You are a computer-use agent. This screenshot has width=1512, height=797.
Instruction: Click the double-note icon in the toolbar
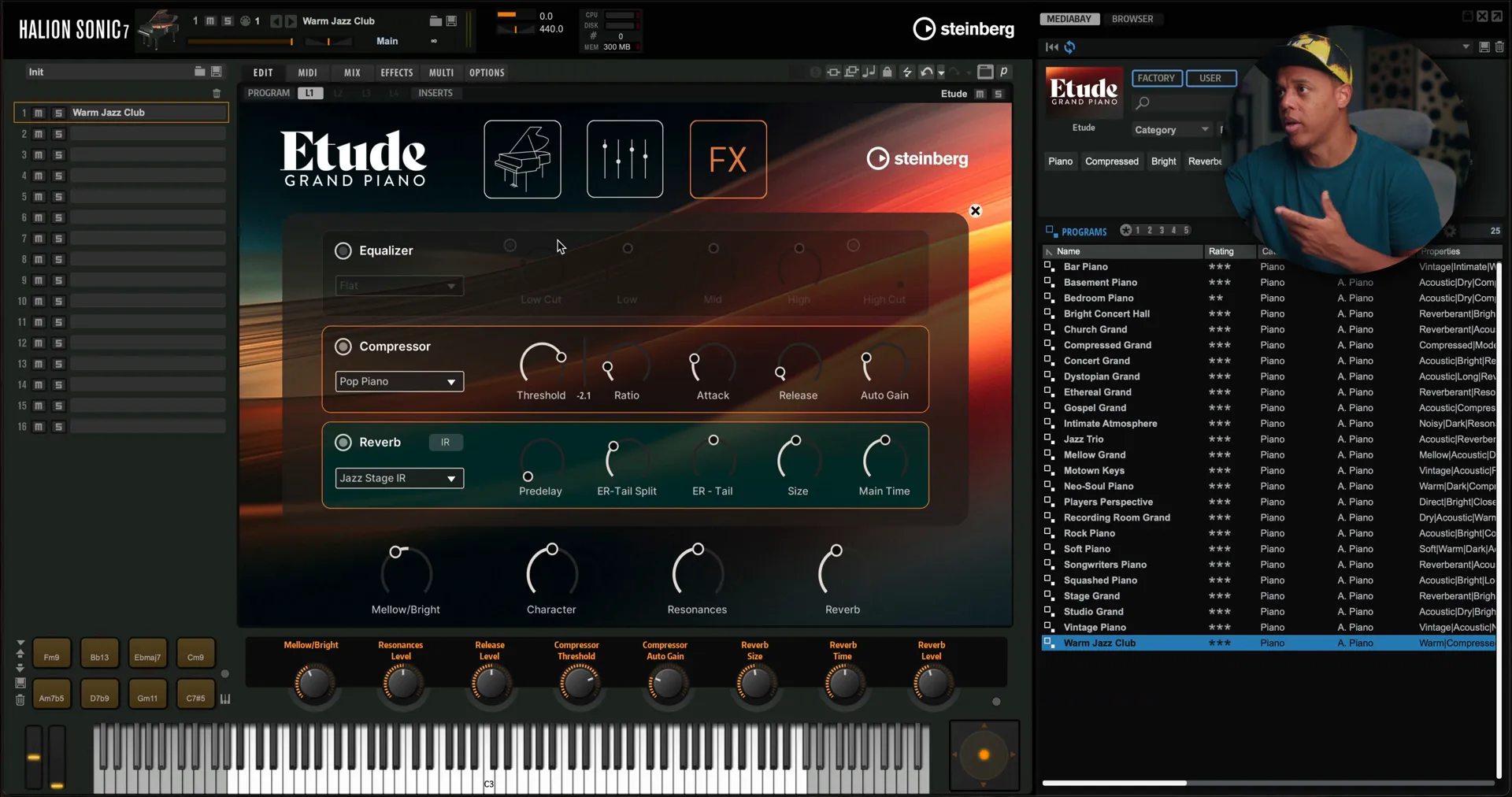tap(869, 72)
